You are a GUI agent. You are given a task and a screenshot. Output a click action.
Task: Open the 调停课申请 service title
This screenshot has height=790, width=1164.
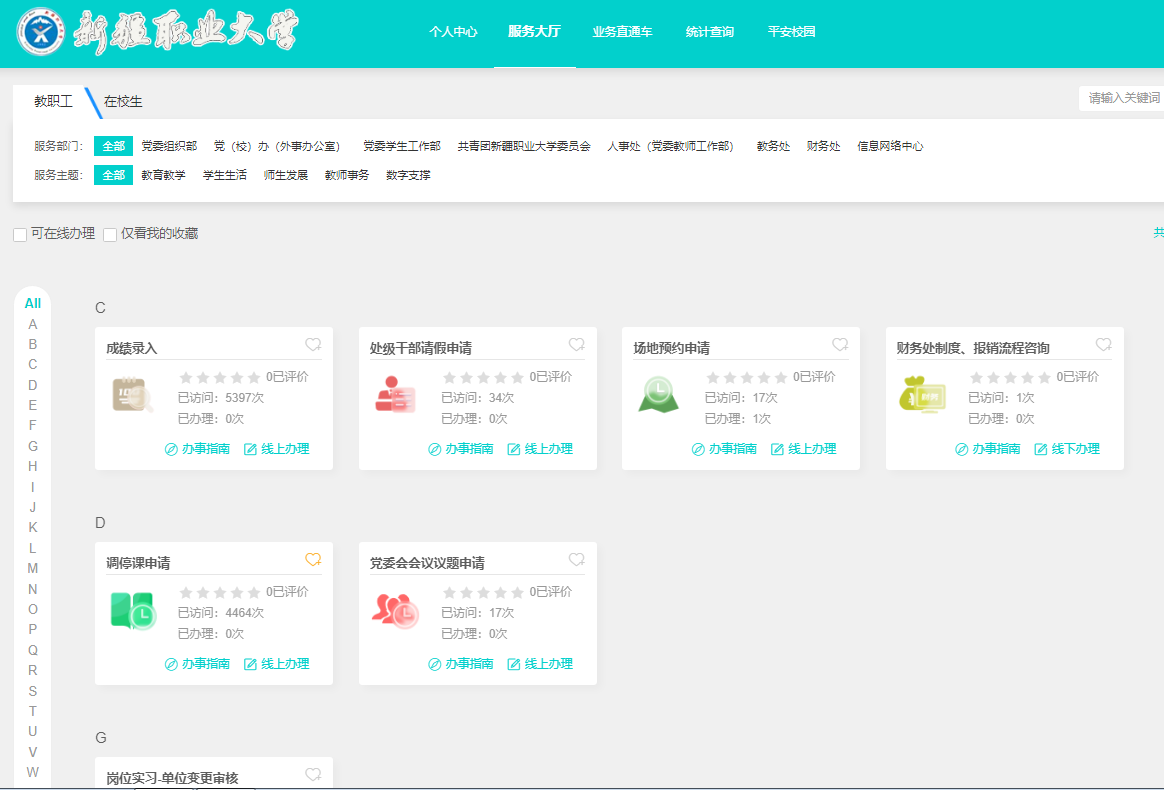coord(138,563)
